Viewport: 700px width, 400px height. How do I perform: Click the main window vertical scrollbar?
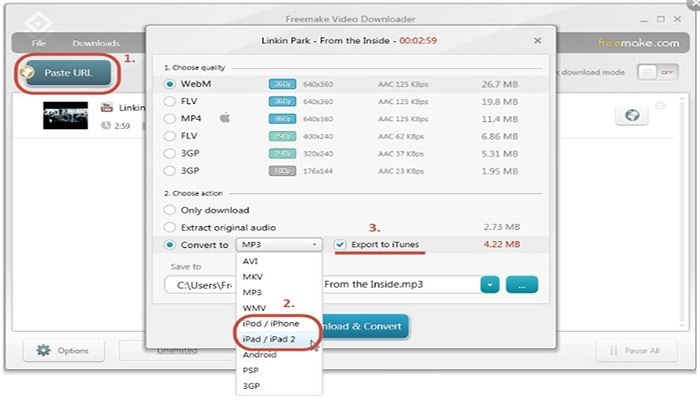(x=682, y=212)
